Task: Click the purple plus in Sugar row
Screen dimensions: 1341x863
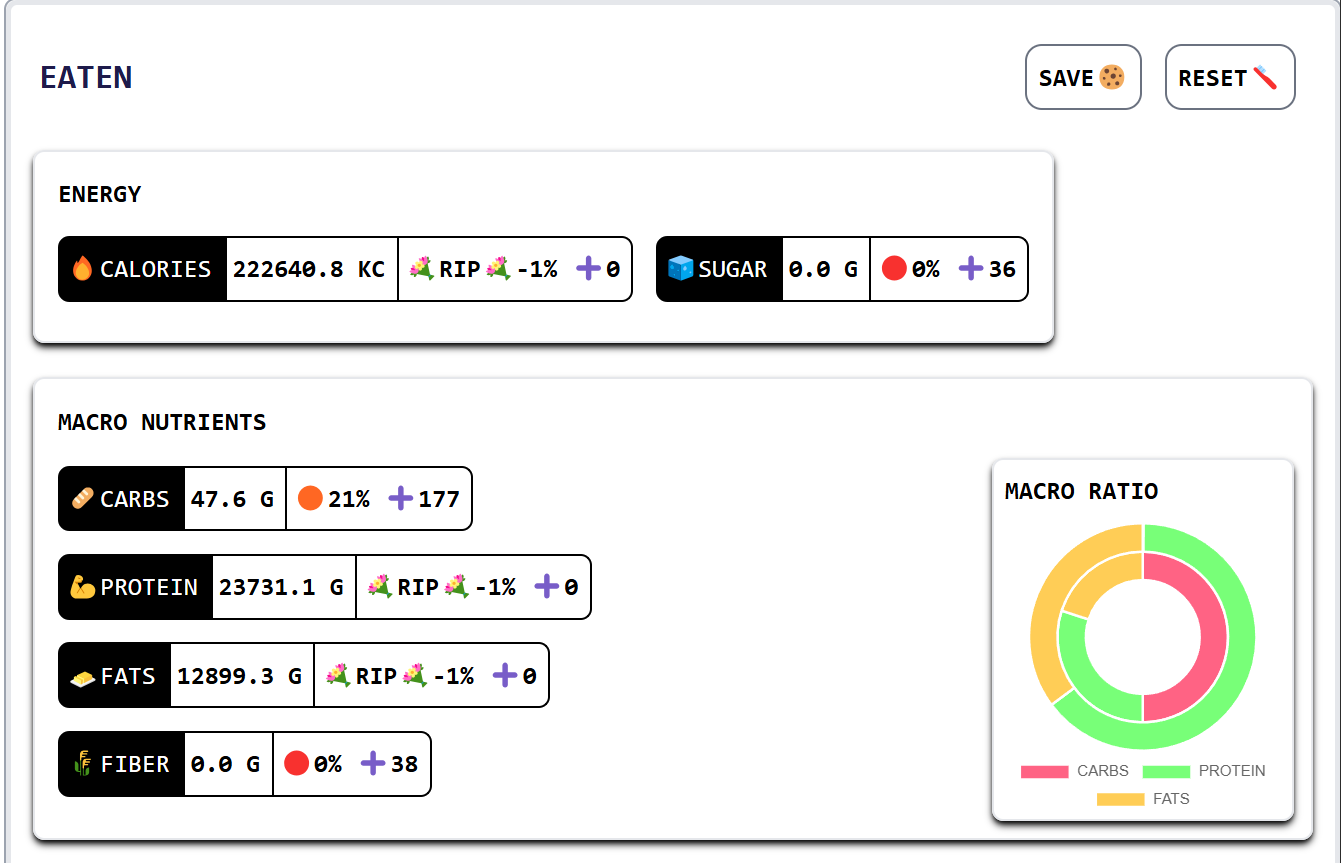Action: point(971,269)
